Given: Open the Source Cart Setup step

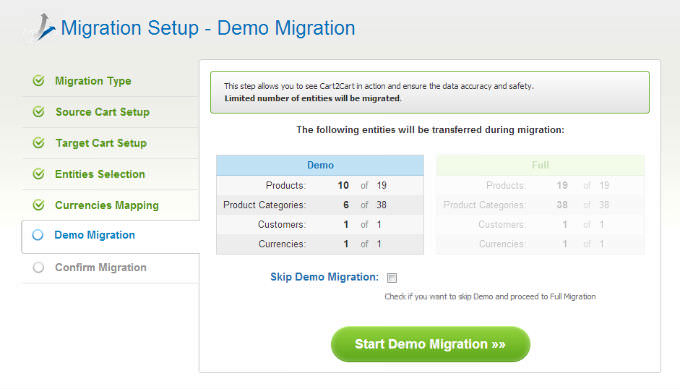Looking at the screenshot, I should click(102, 112).
